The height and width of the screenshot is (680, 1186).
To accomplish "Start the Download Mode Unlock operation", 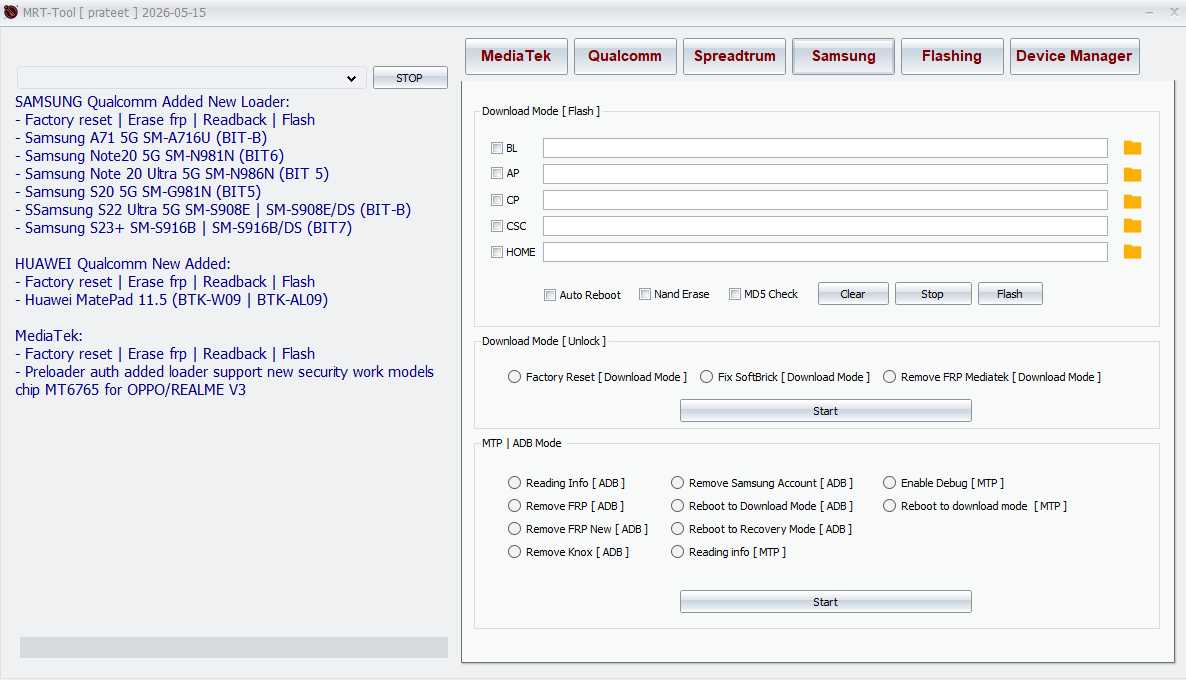I will tap(825, 411).
